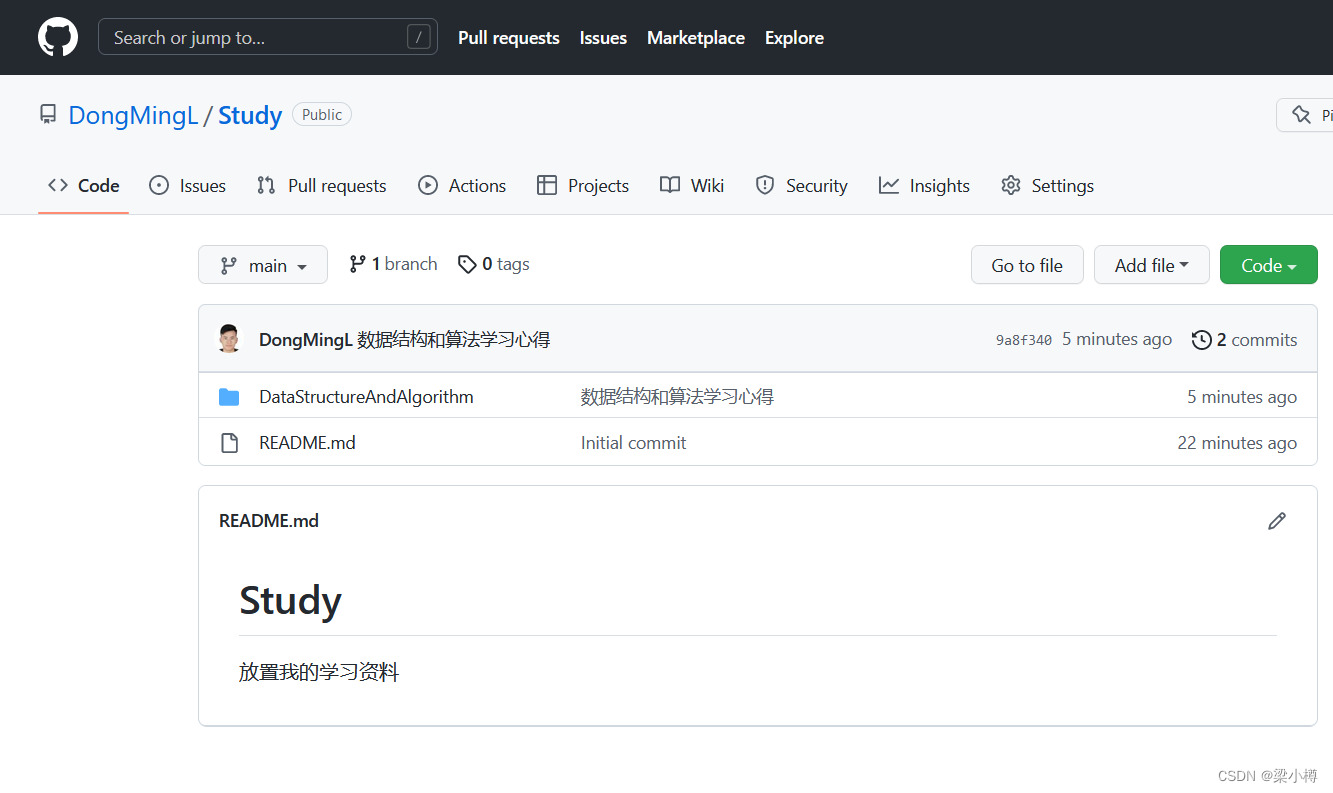Viewport: 1333px width, 793px height.
Task: Click the README.md heading of preview box
Action: pos(269,521)
